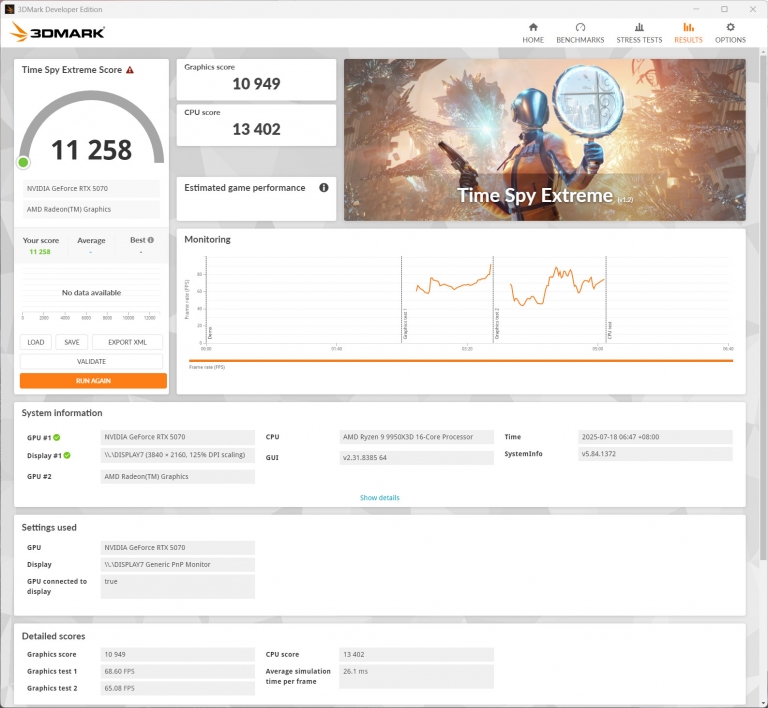The height and width of the screenshot is (708, 768).
Task: Click the LOAD button
Action: tap(36, 342)
